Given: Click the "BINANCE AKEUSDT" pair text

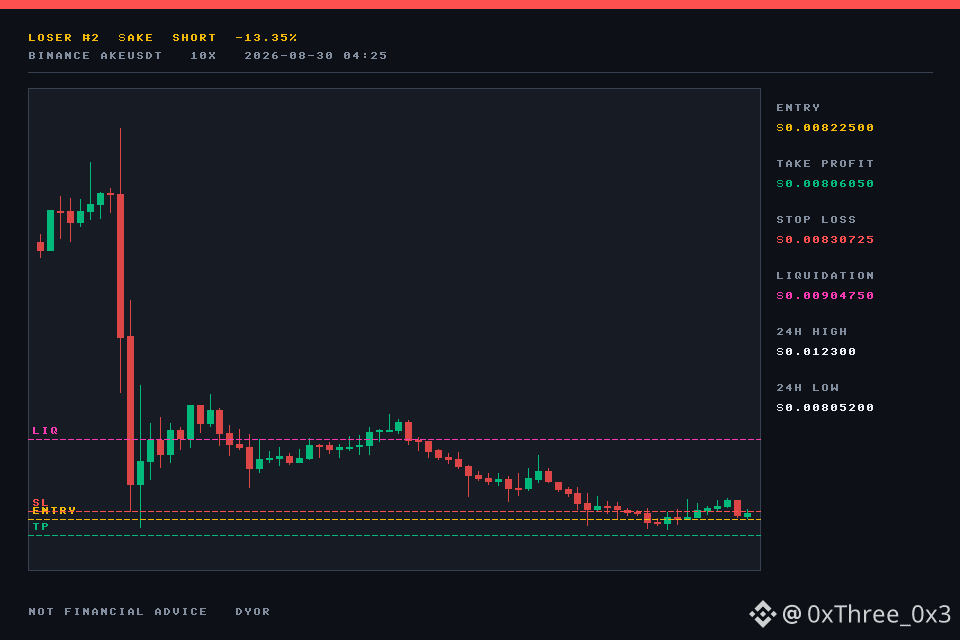Looking at the screenshot, I should pyautogui.click(x=95, y=56).
